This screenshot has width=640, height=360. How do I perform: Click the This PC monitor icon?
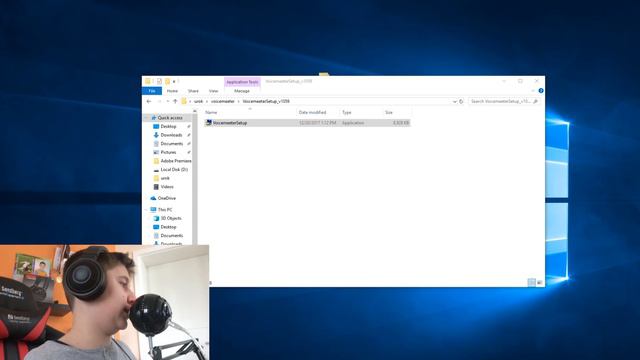pos(153,209)
